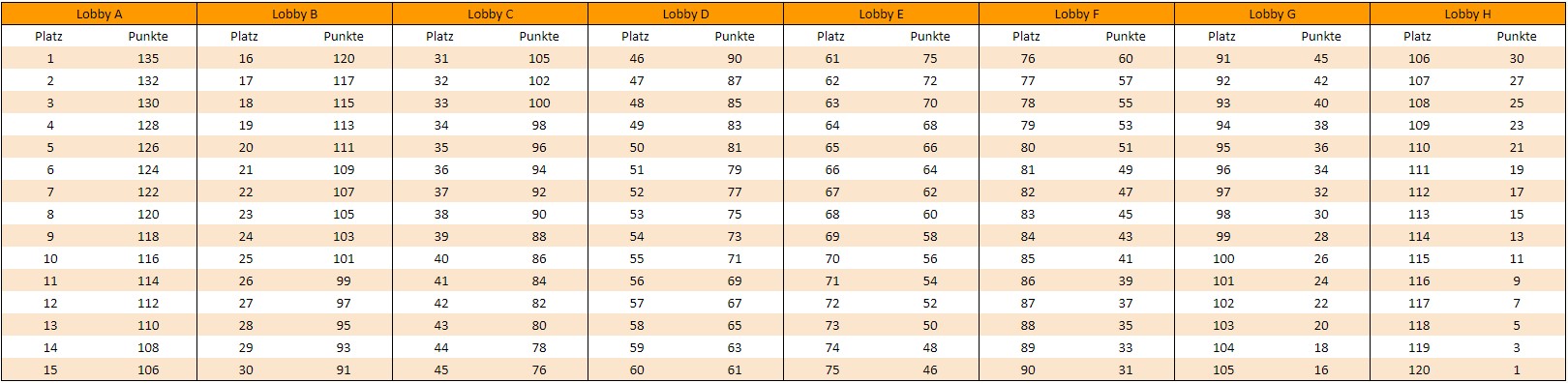Click the Lobby E header
Image resolution: width=1568 pixels, height=383 pixels.
(x=881, y=14)
